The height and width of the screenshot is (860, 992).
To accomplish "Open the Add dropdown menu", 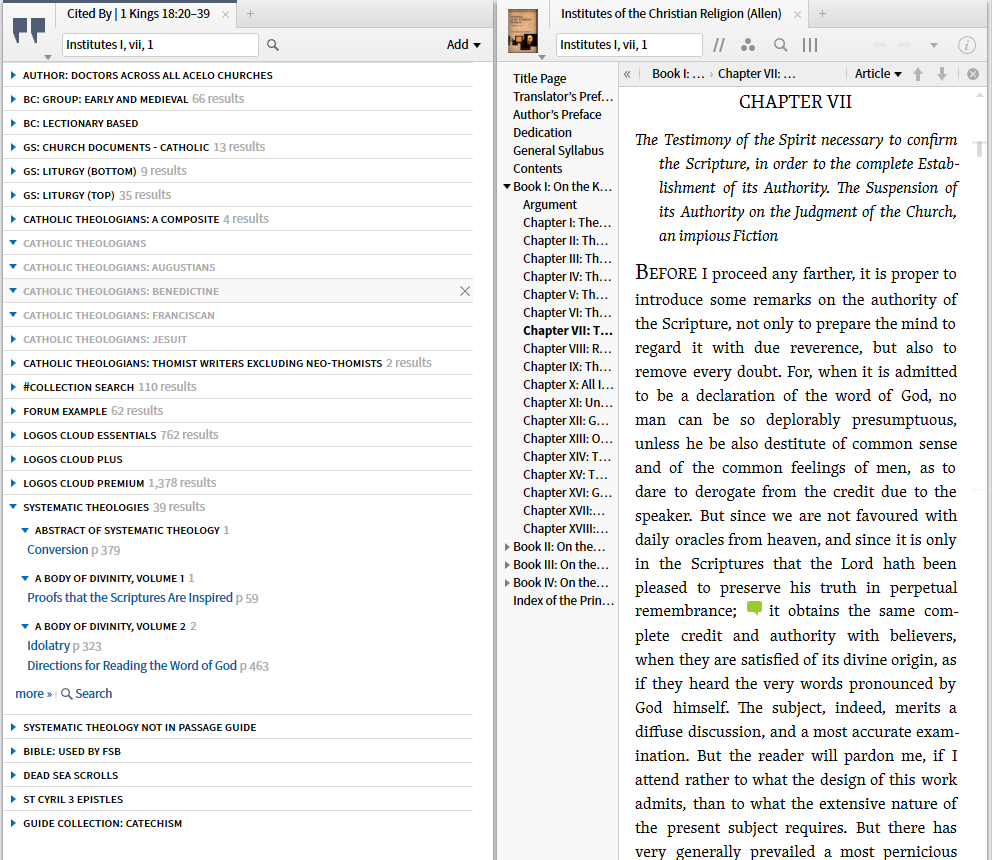I will 464,45.
